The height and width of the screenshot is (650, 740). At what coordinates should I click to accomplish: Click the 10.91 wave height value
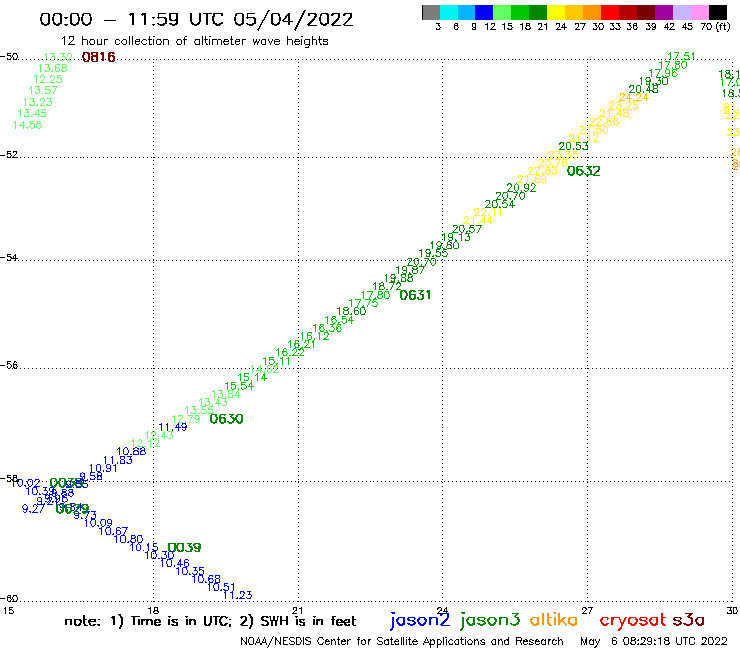tap(103, 468)
